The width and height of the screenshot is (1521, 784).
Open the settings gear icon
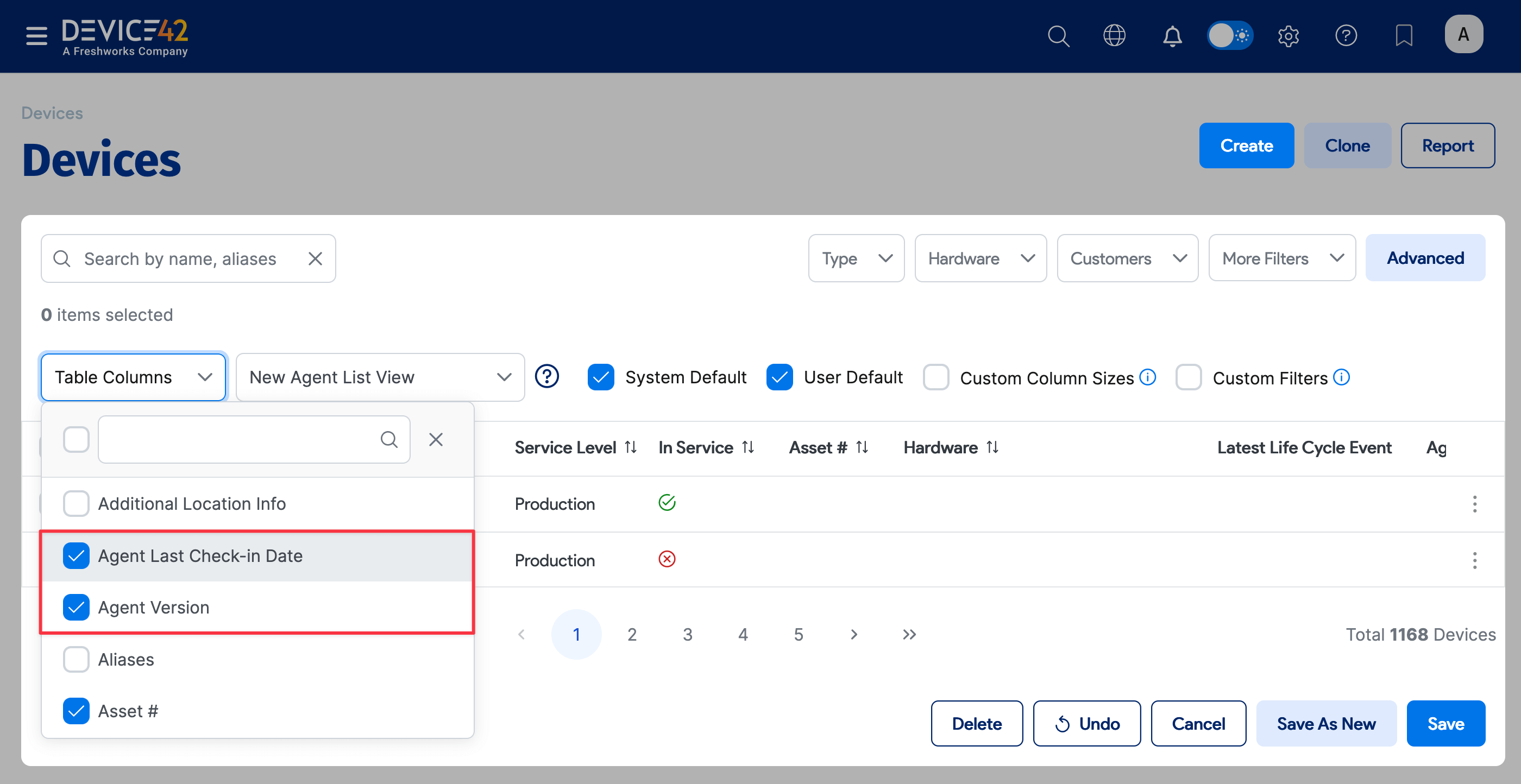1288,36
